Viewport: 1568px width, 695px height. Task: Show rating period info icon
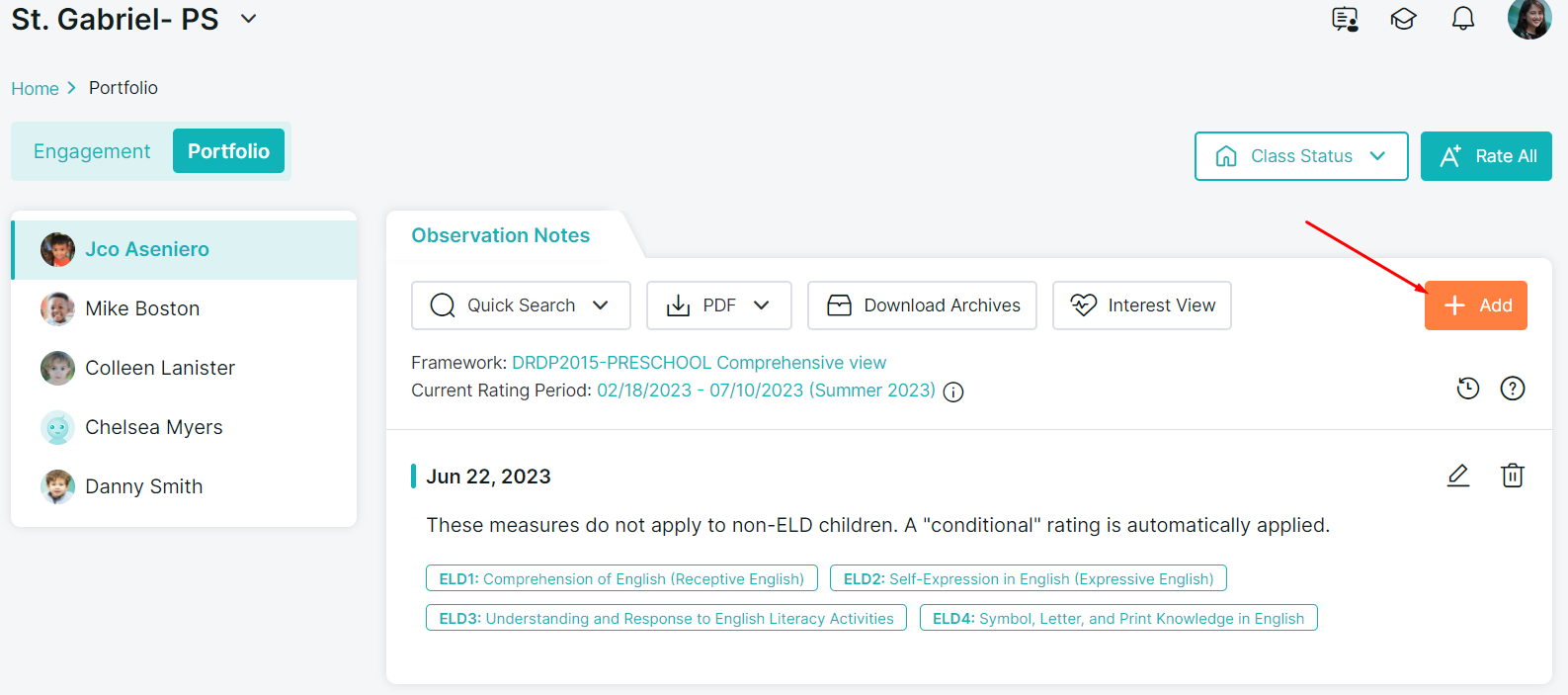coord(953,392)
